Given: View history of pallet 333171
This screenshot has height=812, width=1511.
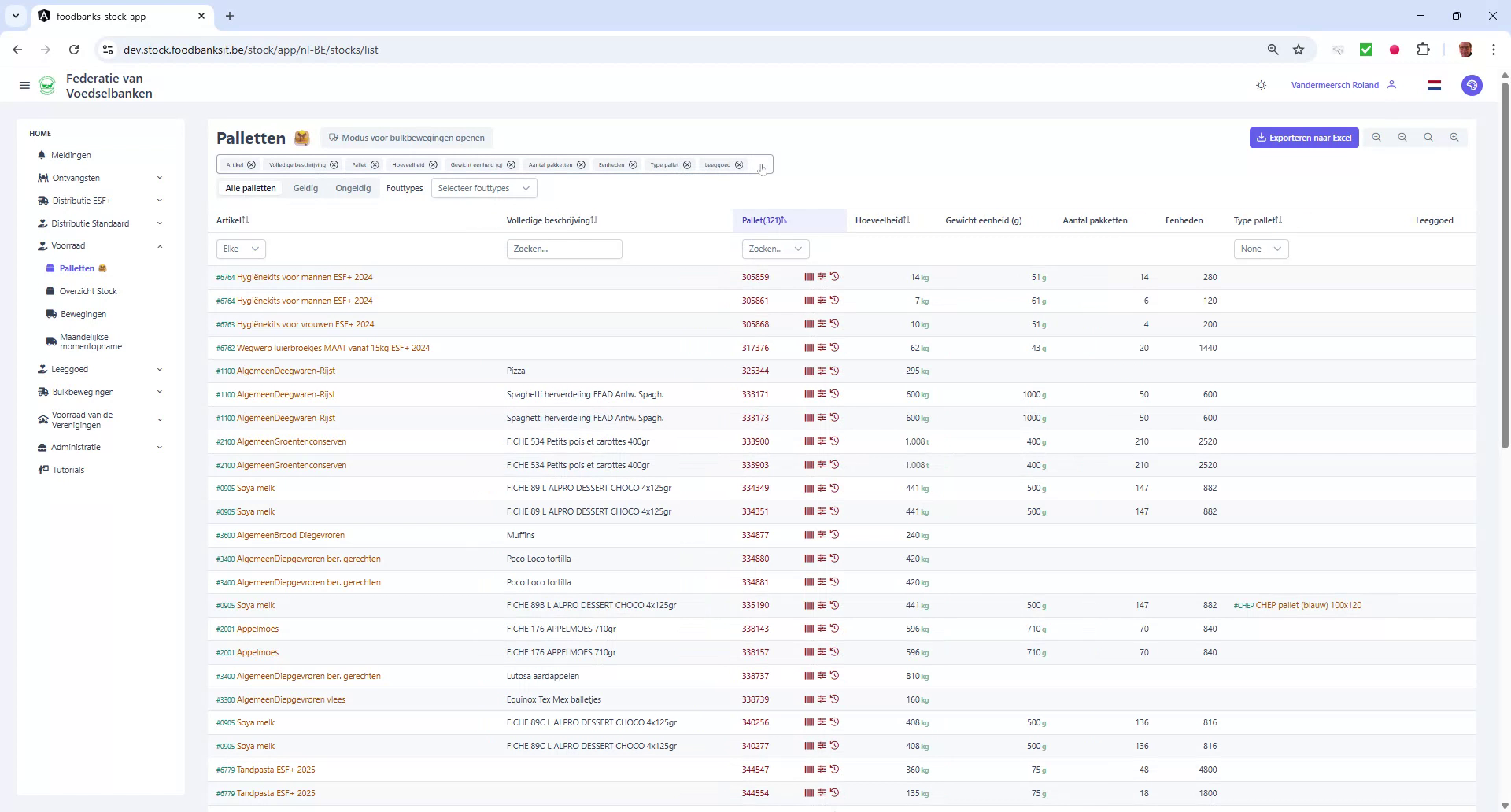Looking at the screenshot, I should (836, 394).
